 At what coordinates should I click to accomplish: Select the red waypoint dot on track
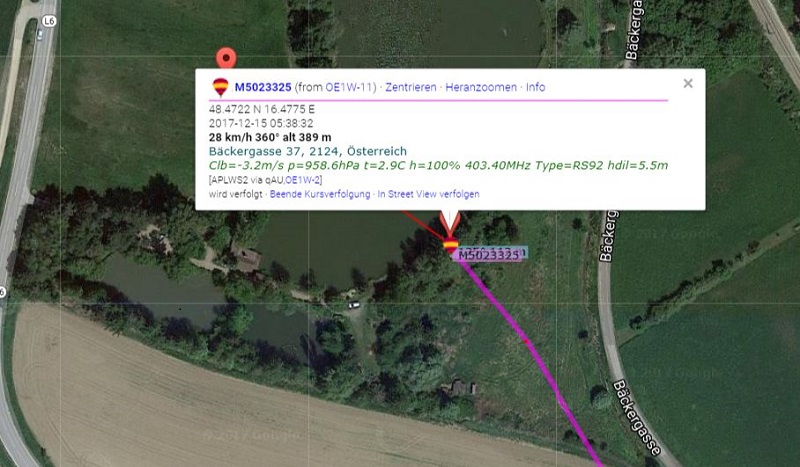pyautogui.click(x=526, y=340)
